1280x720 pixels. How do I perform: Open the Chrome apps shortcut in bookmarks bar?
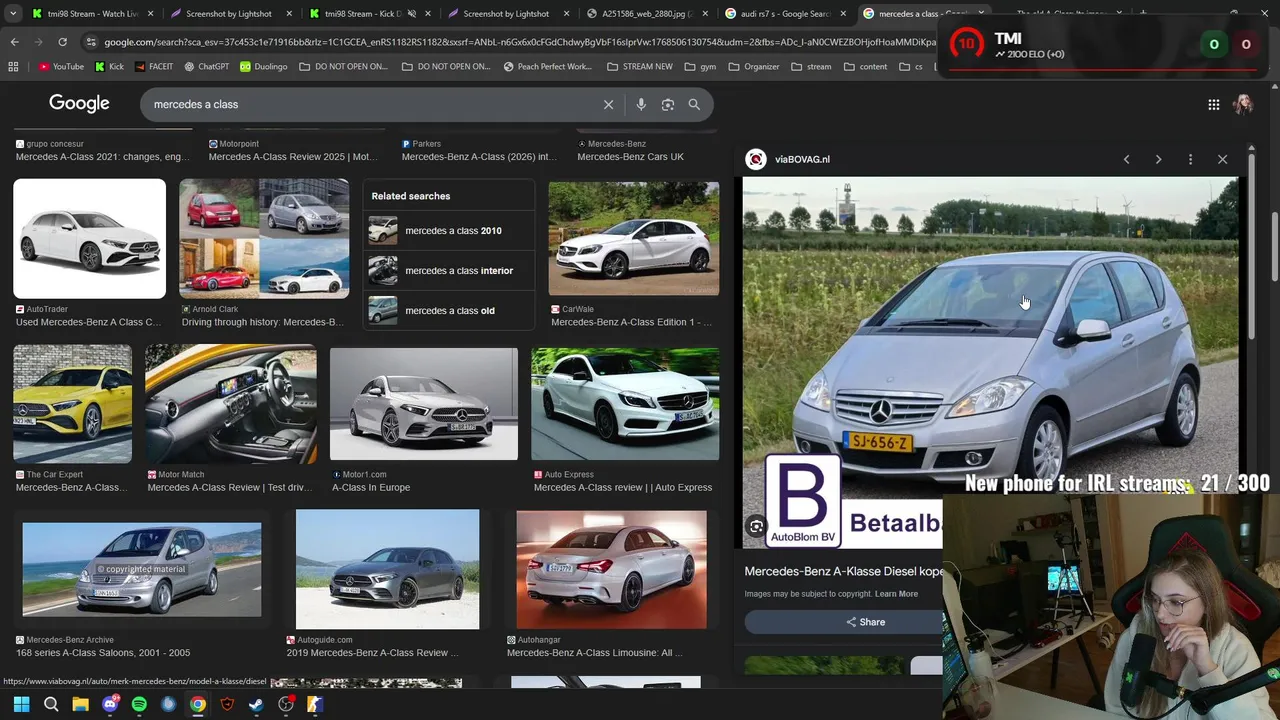[x=13, y=66]
